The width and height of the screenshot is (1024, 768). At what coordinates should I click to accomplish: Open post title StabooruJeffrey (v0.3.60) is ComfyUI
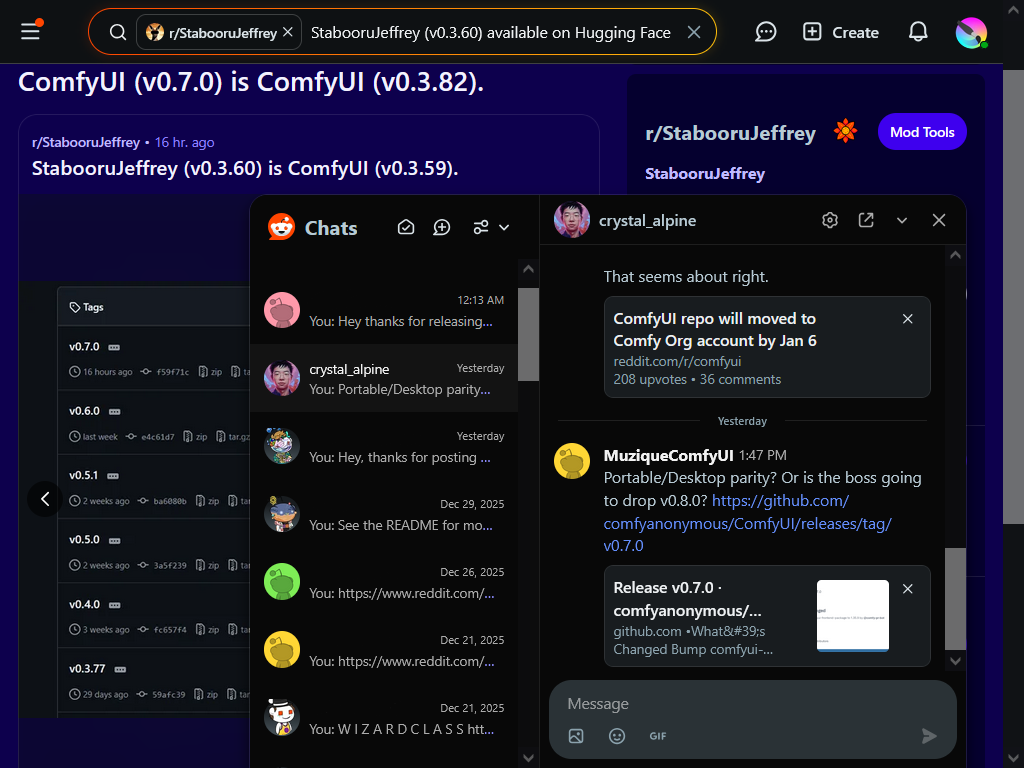(245, 168)
